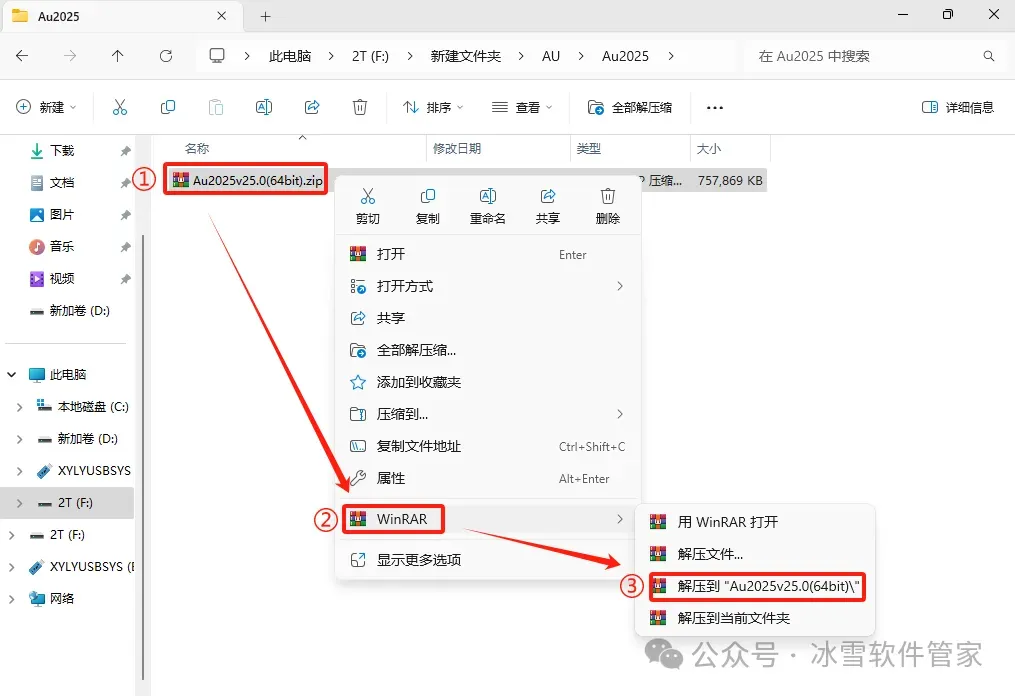
Task: Unpin 下载 using its pin icon
Action: 125,151
